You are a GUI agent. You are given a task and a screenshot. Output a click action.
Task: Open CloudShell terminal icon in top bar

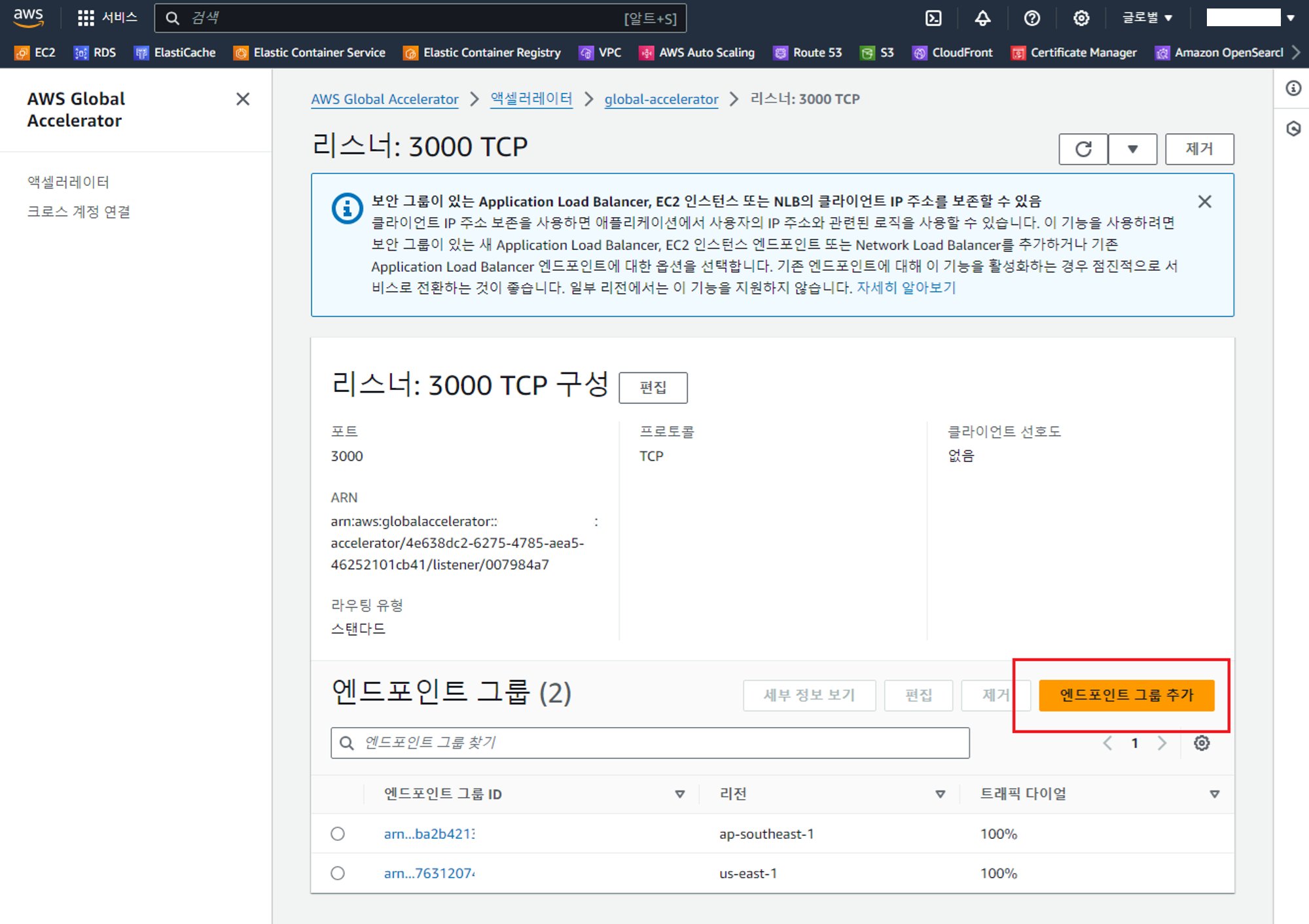[x=933, y=18]
